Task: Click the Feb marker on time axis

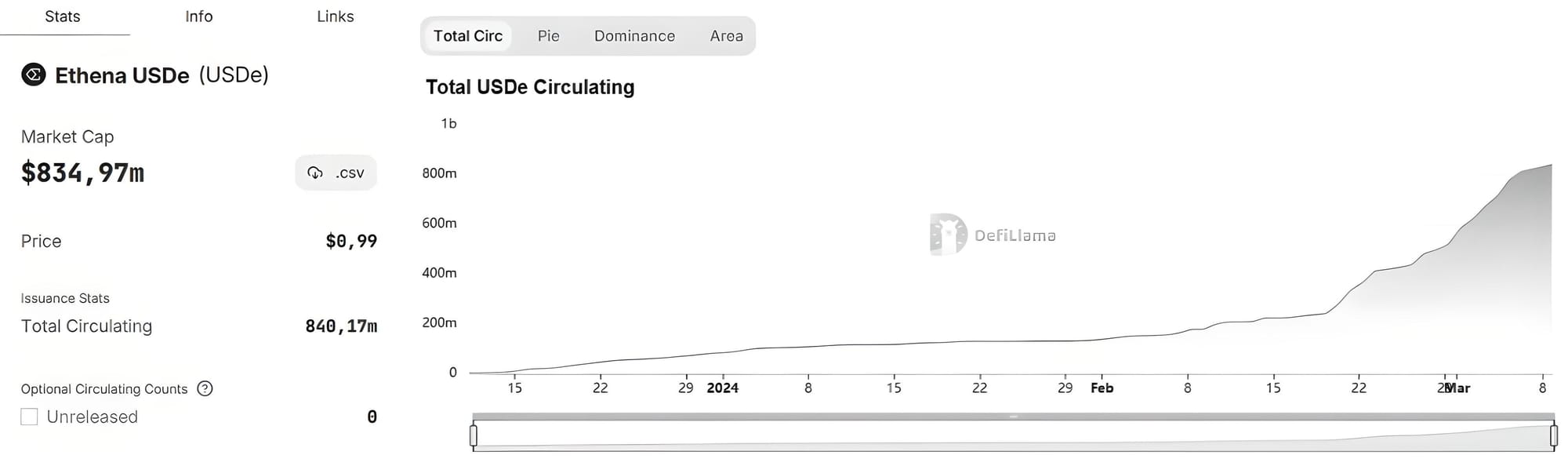Action: [1102, 388]
